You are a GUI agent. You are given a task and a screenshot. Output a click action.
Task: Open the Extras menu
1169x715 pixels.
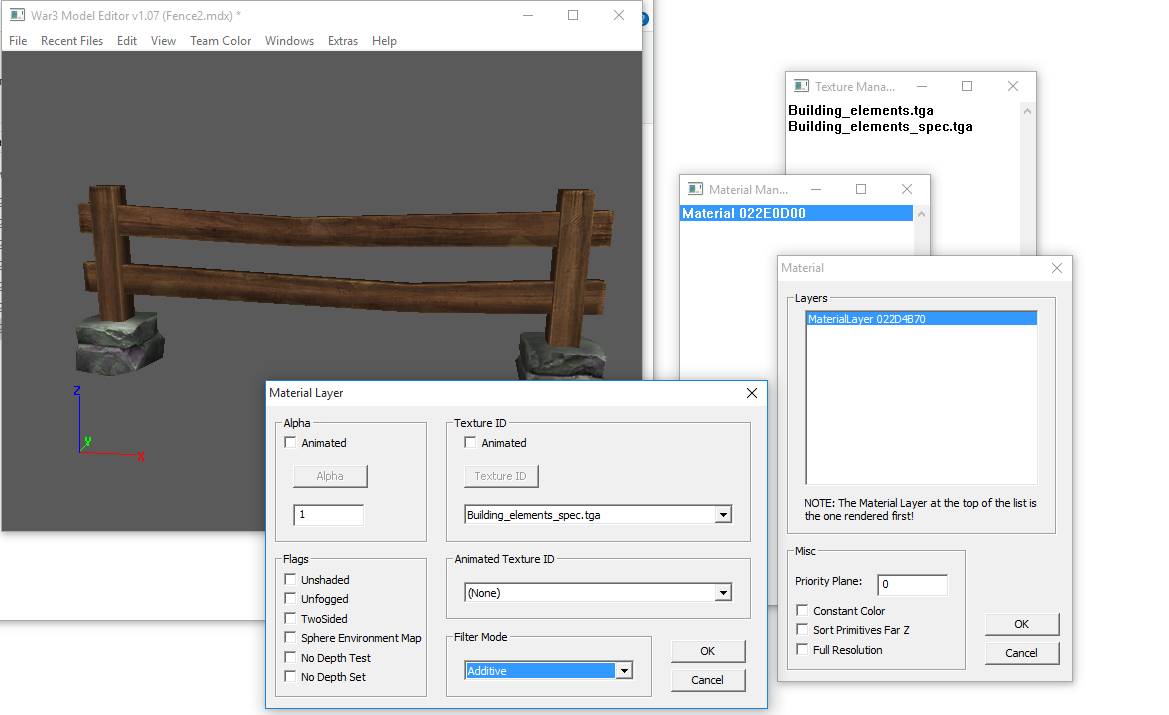(x=343, y=40)
